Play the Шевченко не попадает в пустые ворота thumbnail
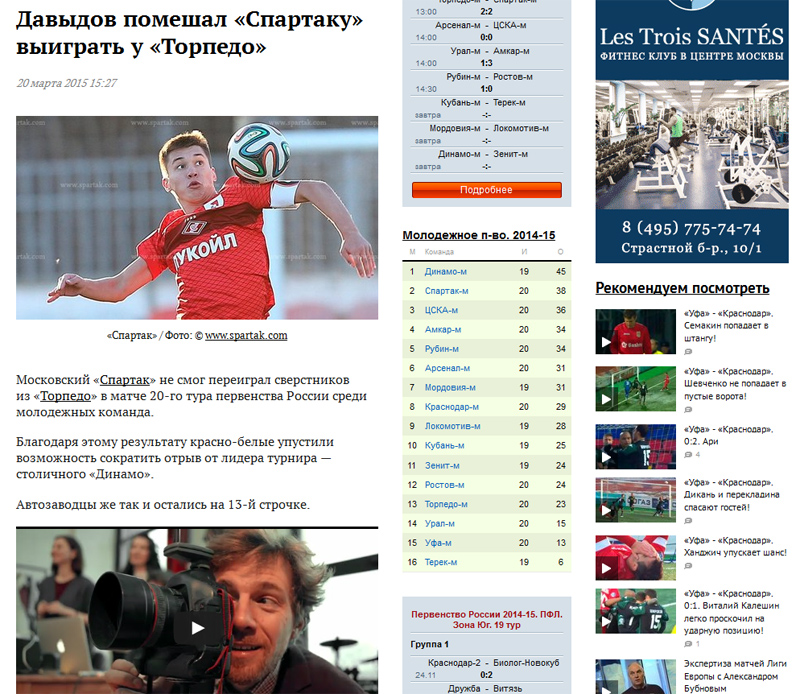 click(635, 389)
